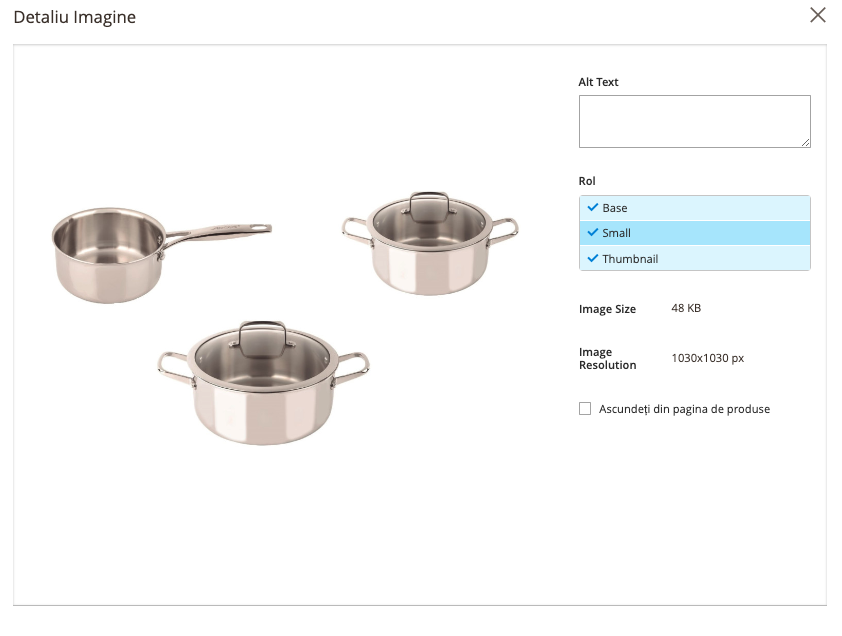Click inside the Alt Text field
The width and height of the screenshot is (842, 636).
[x=694, y=121]
